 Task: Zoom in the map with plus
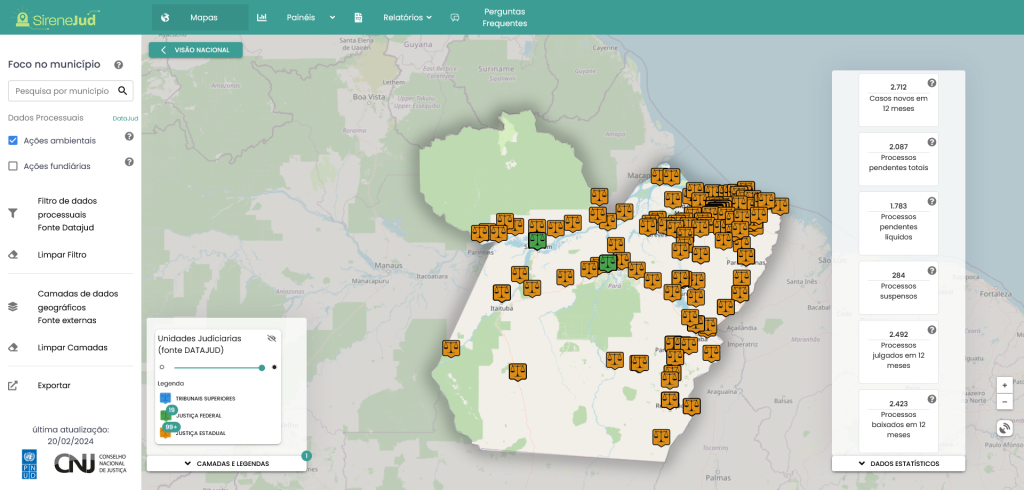coord(1004,385)
